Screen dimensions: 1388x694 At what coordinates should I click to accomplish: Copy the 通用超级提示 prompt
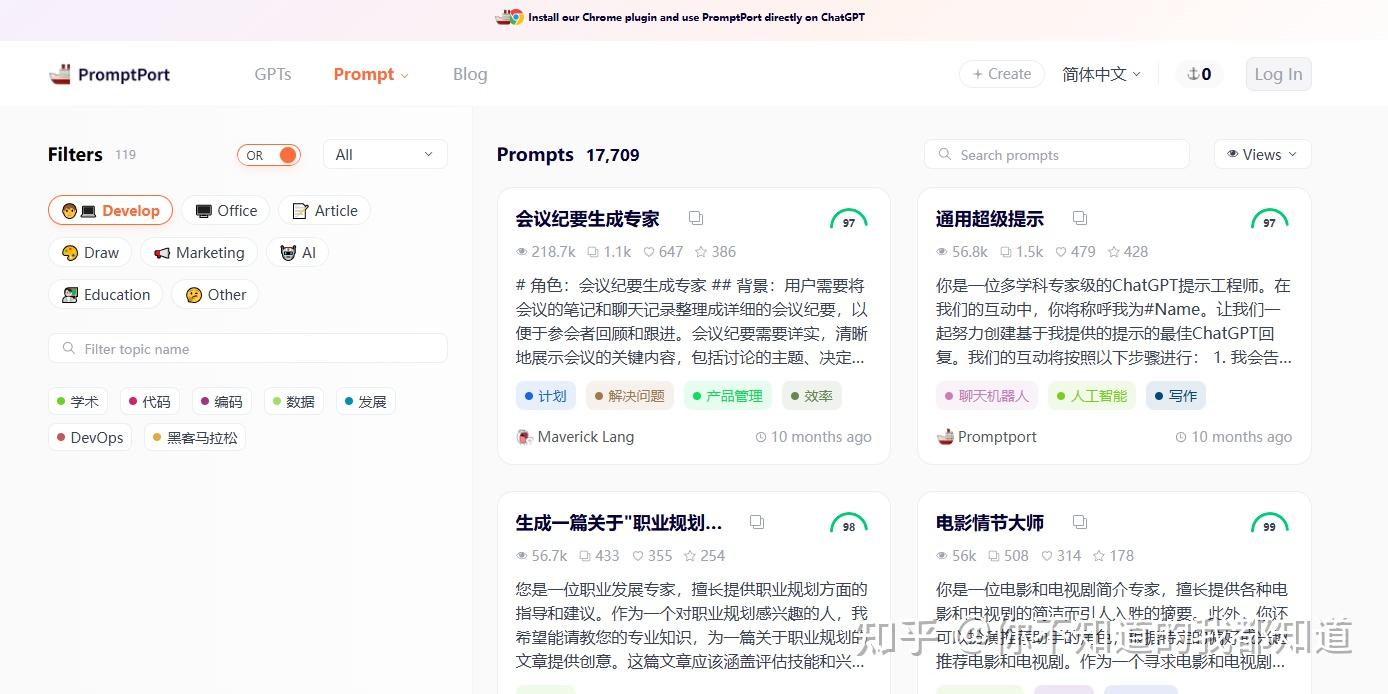pyautogui.click(x=1080, y=218)
